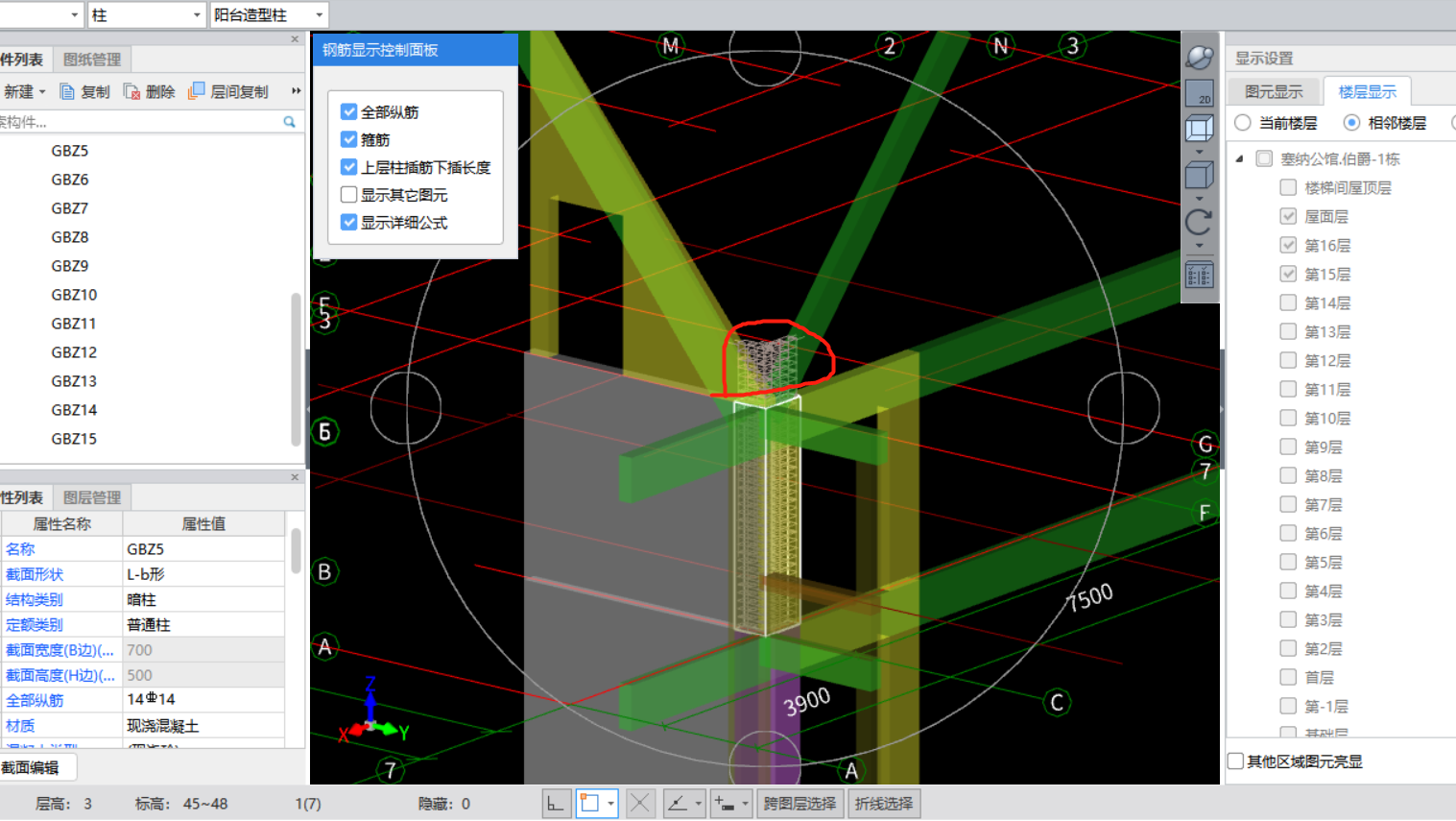Viewport: 1456px width, 821px height.
Task: Select GBZ10 in the component list
Action: (x=74, y=295)
